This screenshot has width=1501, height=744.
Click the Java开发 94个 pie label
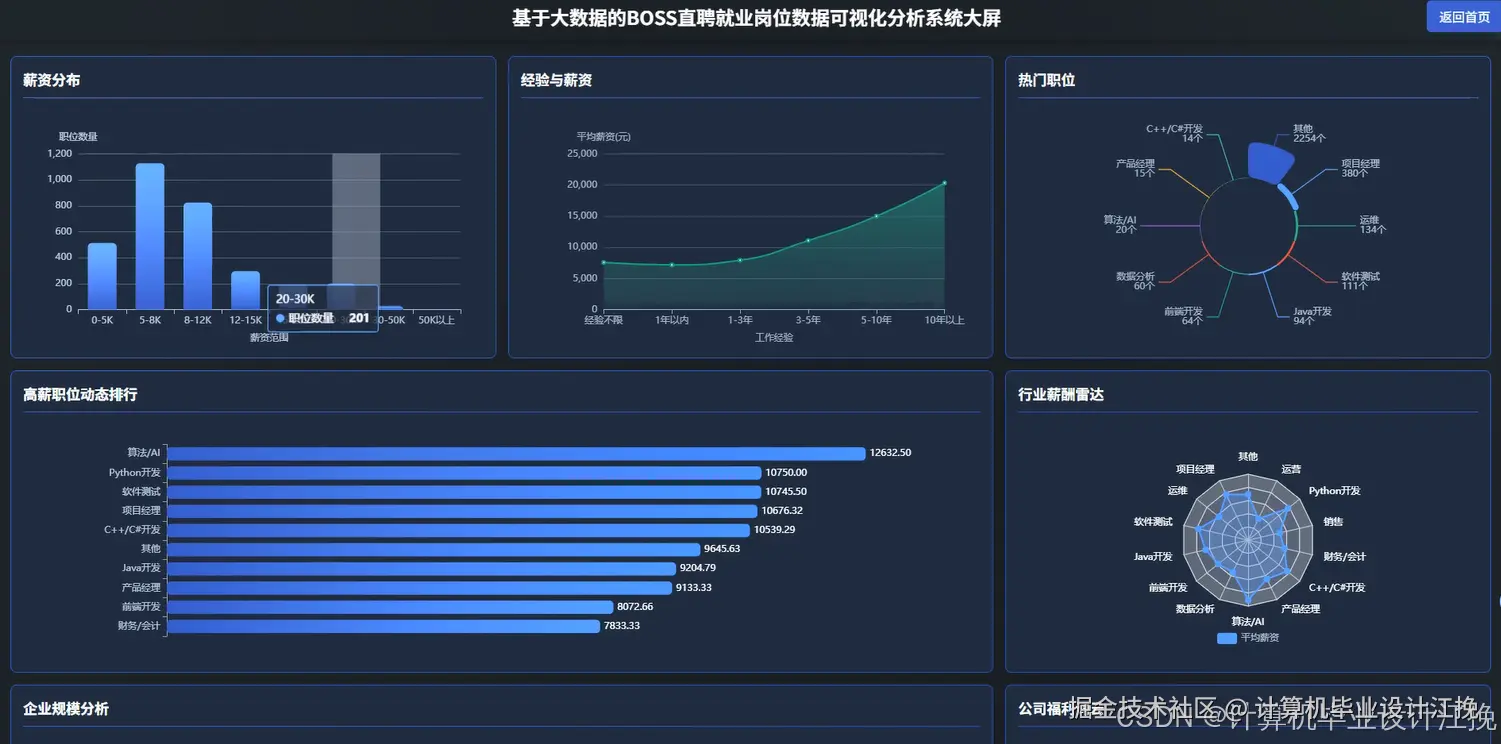coord(1312,316)
